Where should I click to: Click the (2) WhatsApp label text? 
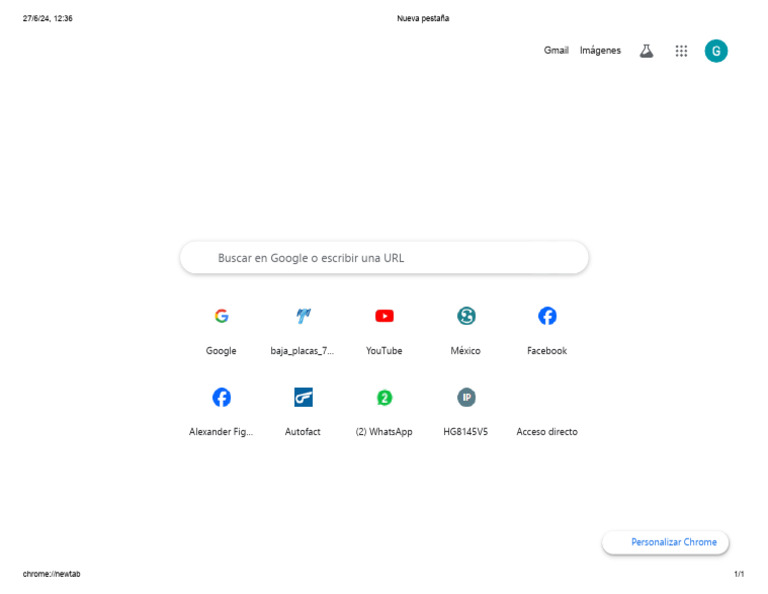pos(384,432)
